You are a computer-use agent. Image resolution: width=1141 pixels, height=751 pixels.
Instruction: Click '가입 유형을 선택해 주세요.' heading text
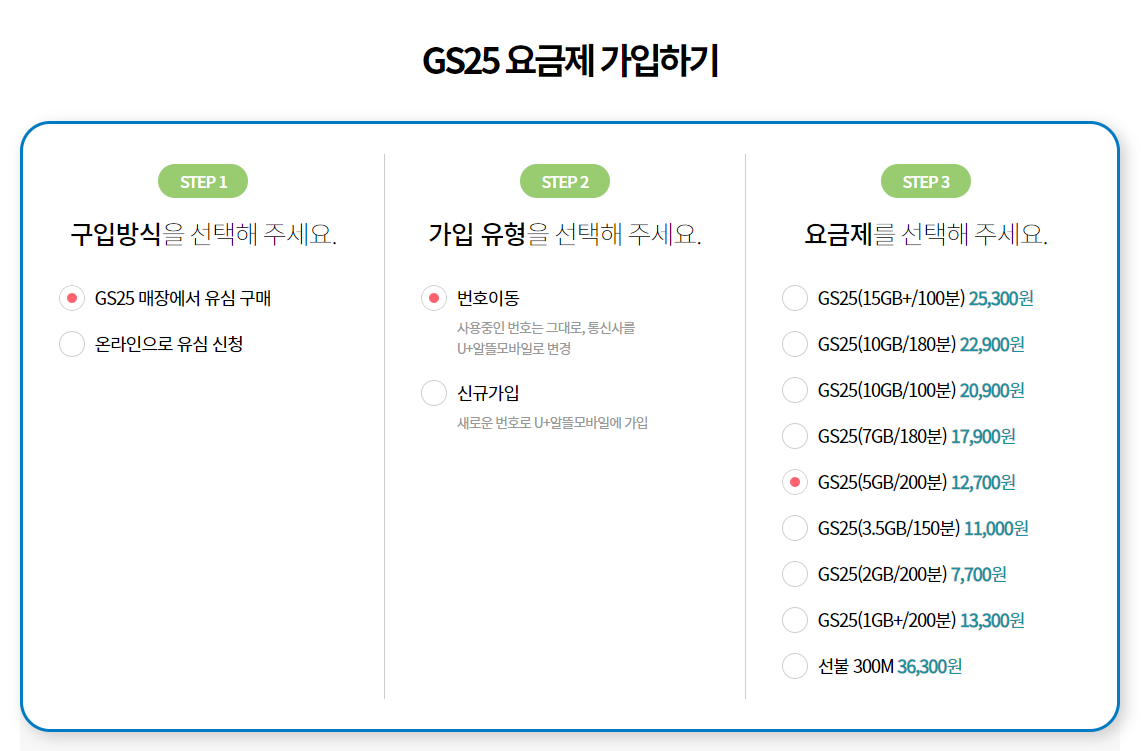pyautogui.click(x=565, y=234)
